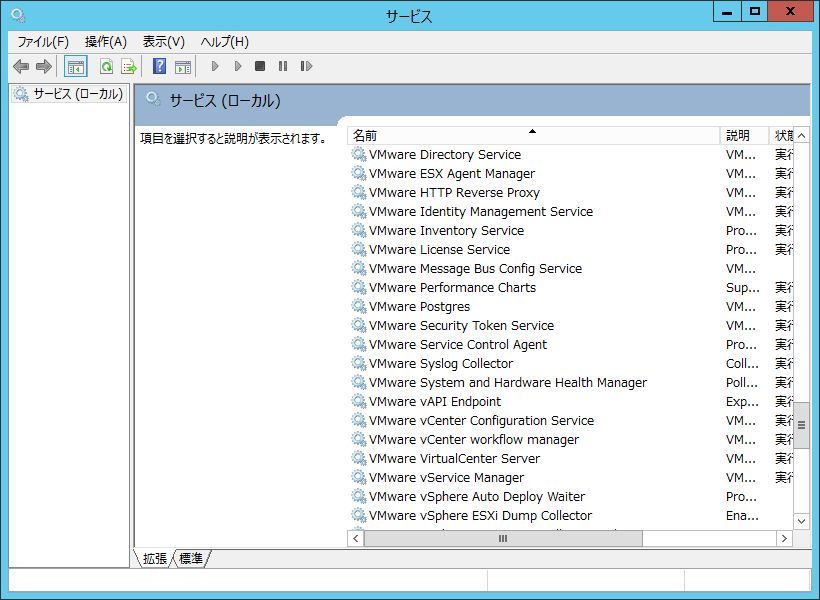Screen dimensions: 820x600
Task: Click Coll... description of Syslog Collector
Action: click(743, 363)
